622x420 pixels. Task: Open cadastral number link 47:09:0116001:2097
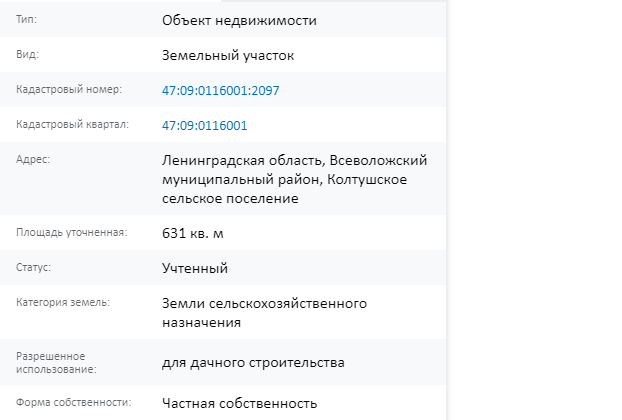(x=221, y=90)
